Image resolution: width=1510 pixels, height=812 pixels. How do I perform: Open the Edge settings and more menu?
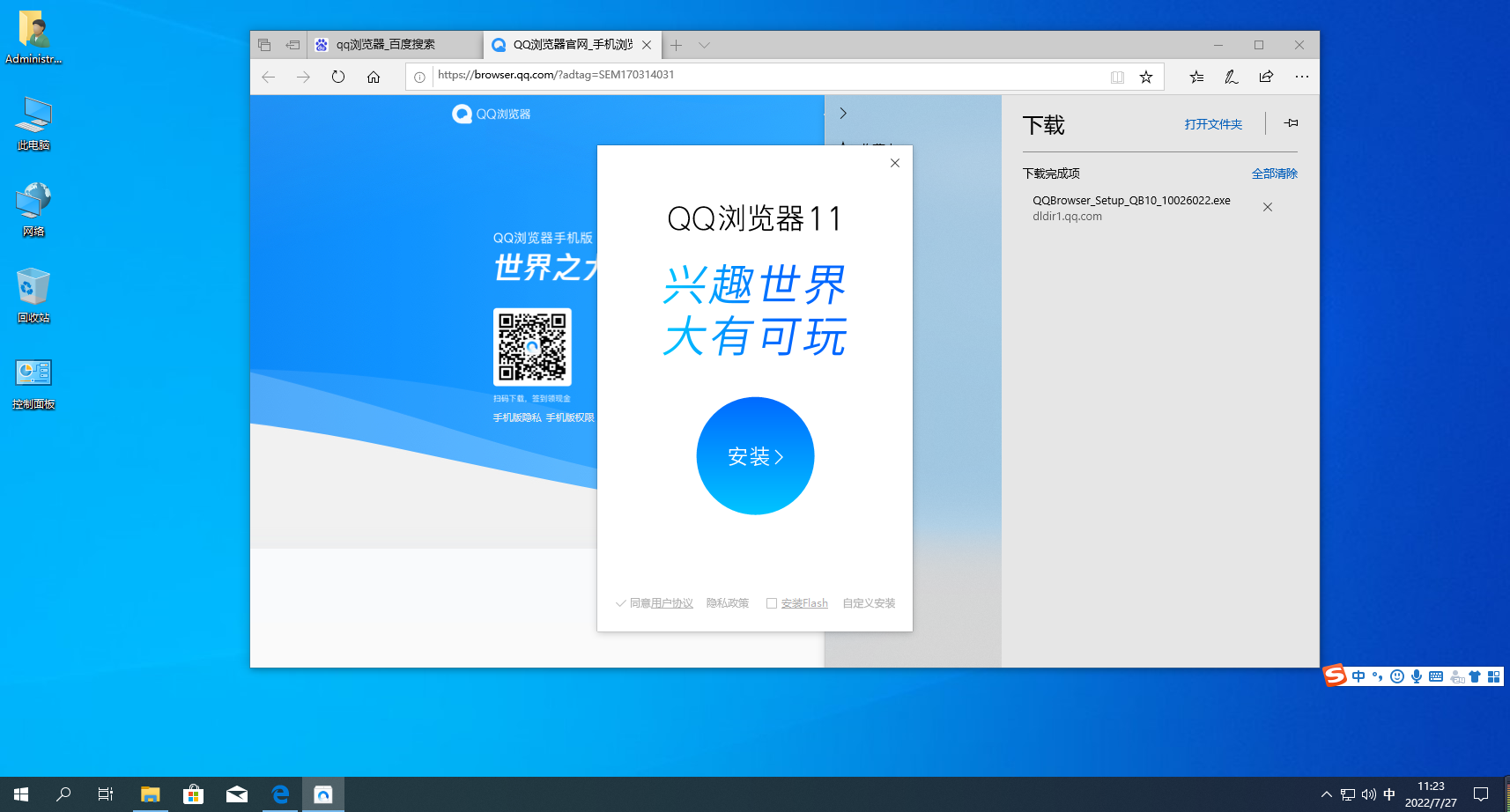coord(1302,77)
